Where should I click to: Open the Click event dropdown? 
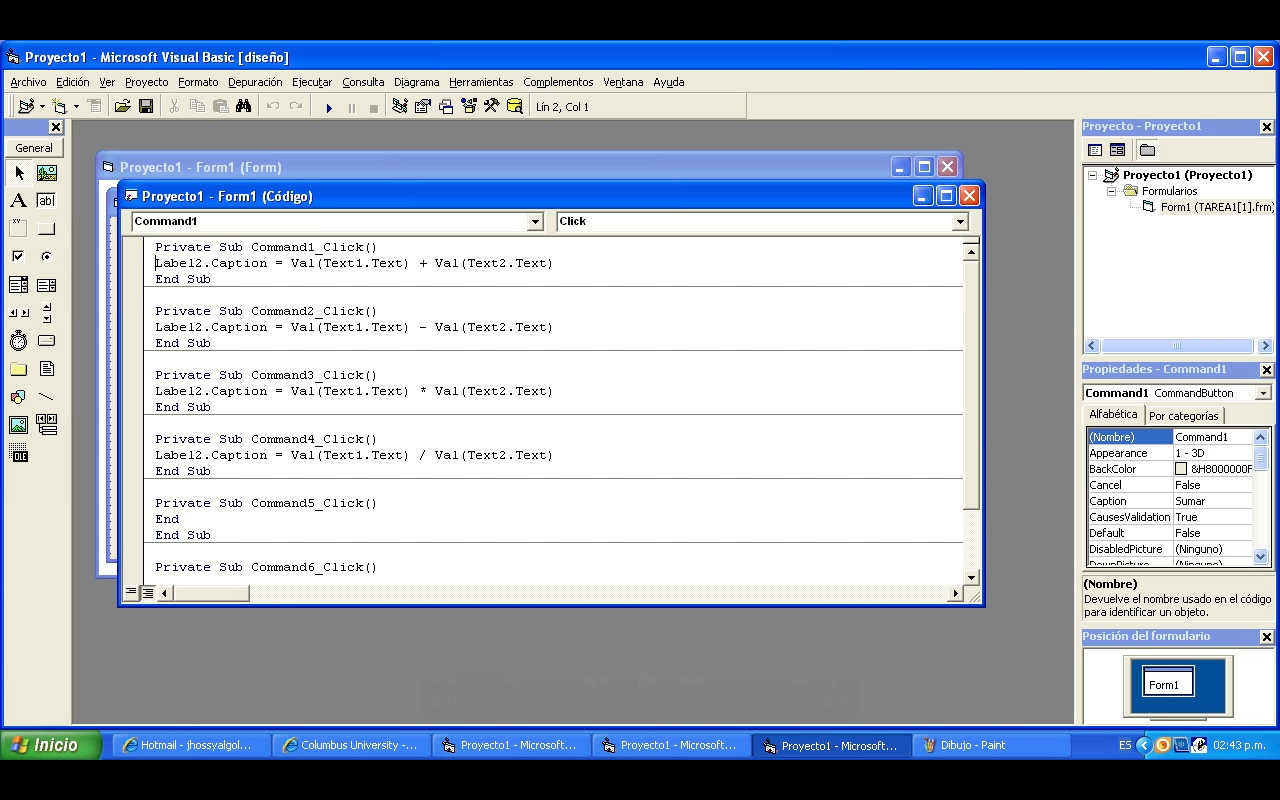pyautogui.click(x=958, y=221)
